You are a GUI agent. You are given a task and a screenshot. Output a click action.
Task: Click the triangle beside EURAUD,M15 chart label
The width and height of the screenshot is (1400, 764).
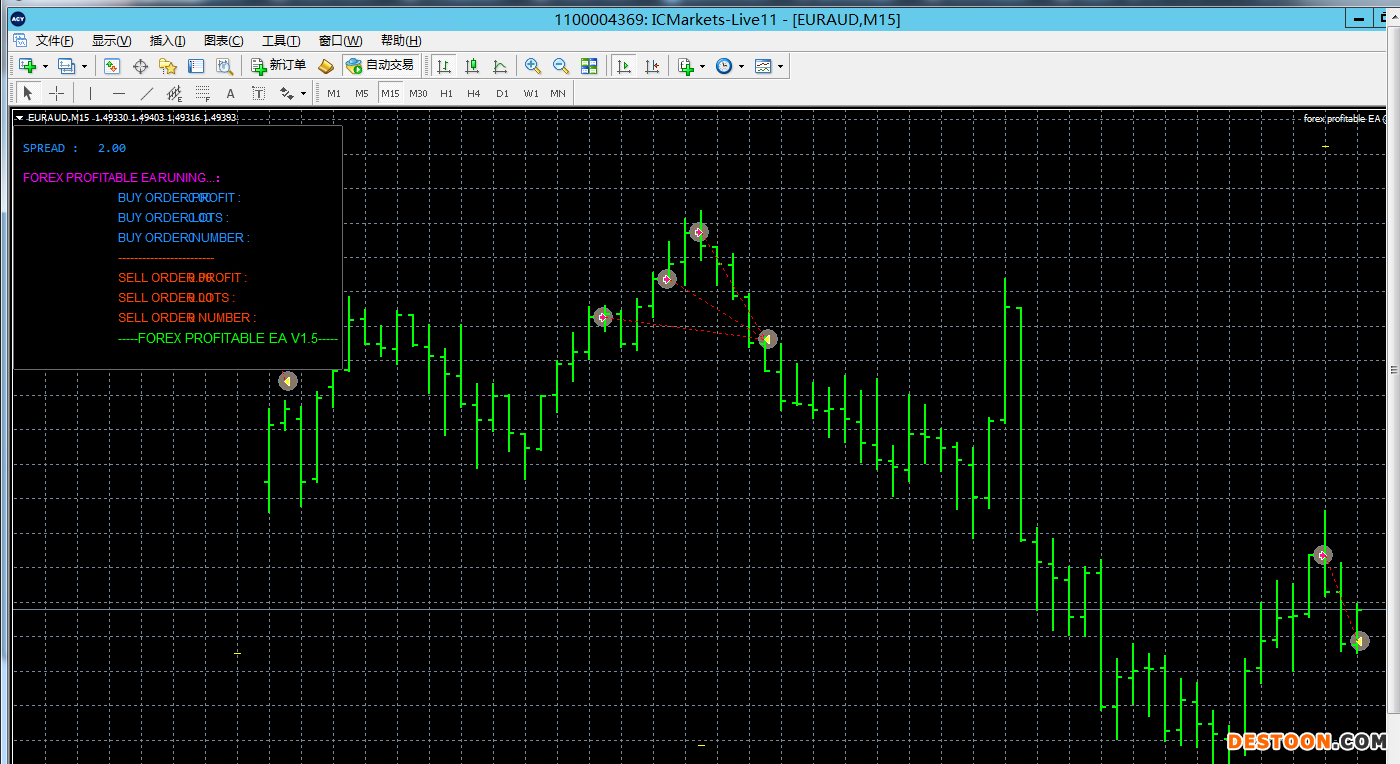tap(19, 118)
